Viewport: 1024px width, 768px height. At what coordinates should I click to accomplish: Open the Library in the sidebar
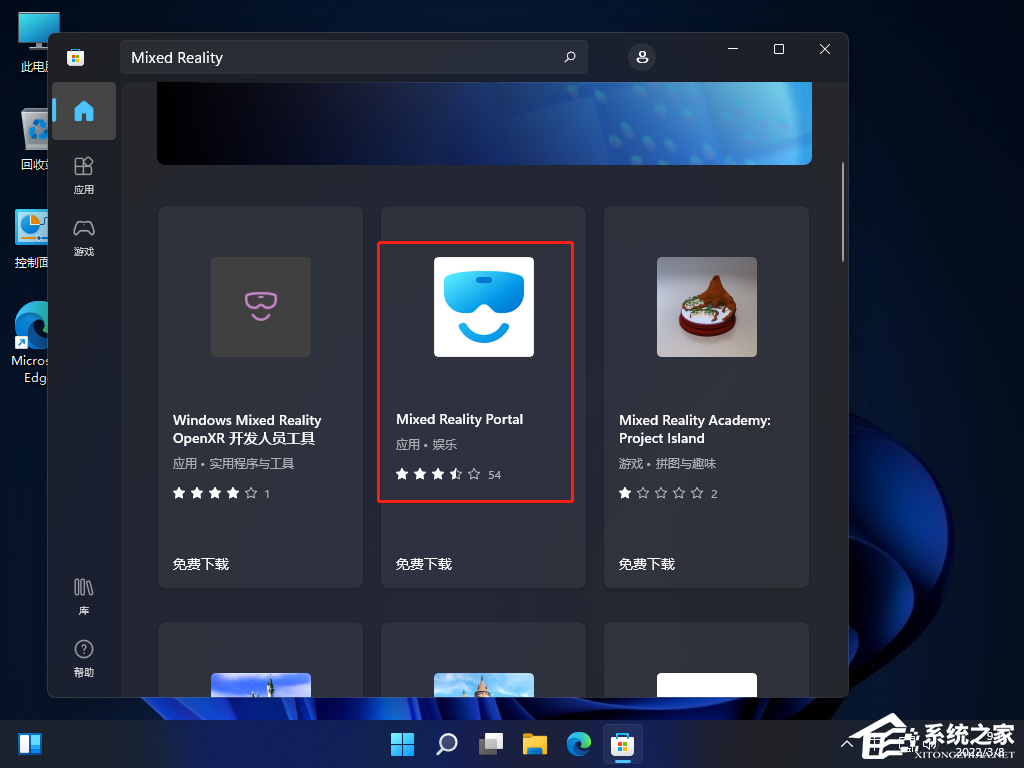[84, 594]
